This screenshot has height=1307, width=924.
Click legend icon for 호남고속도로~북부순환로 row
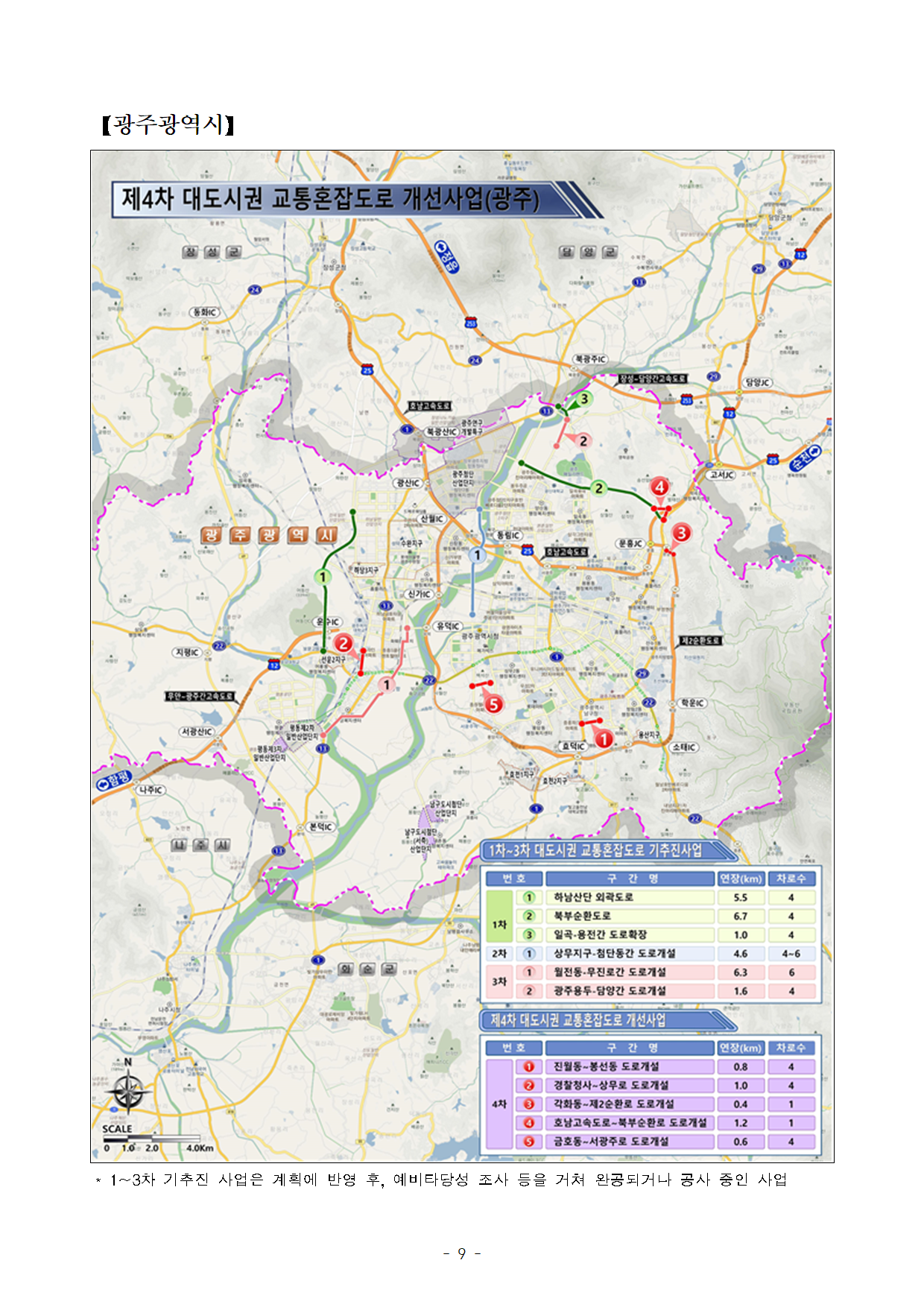point(529,1122)
